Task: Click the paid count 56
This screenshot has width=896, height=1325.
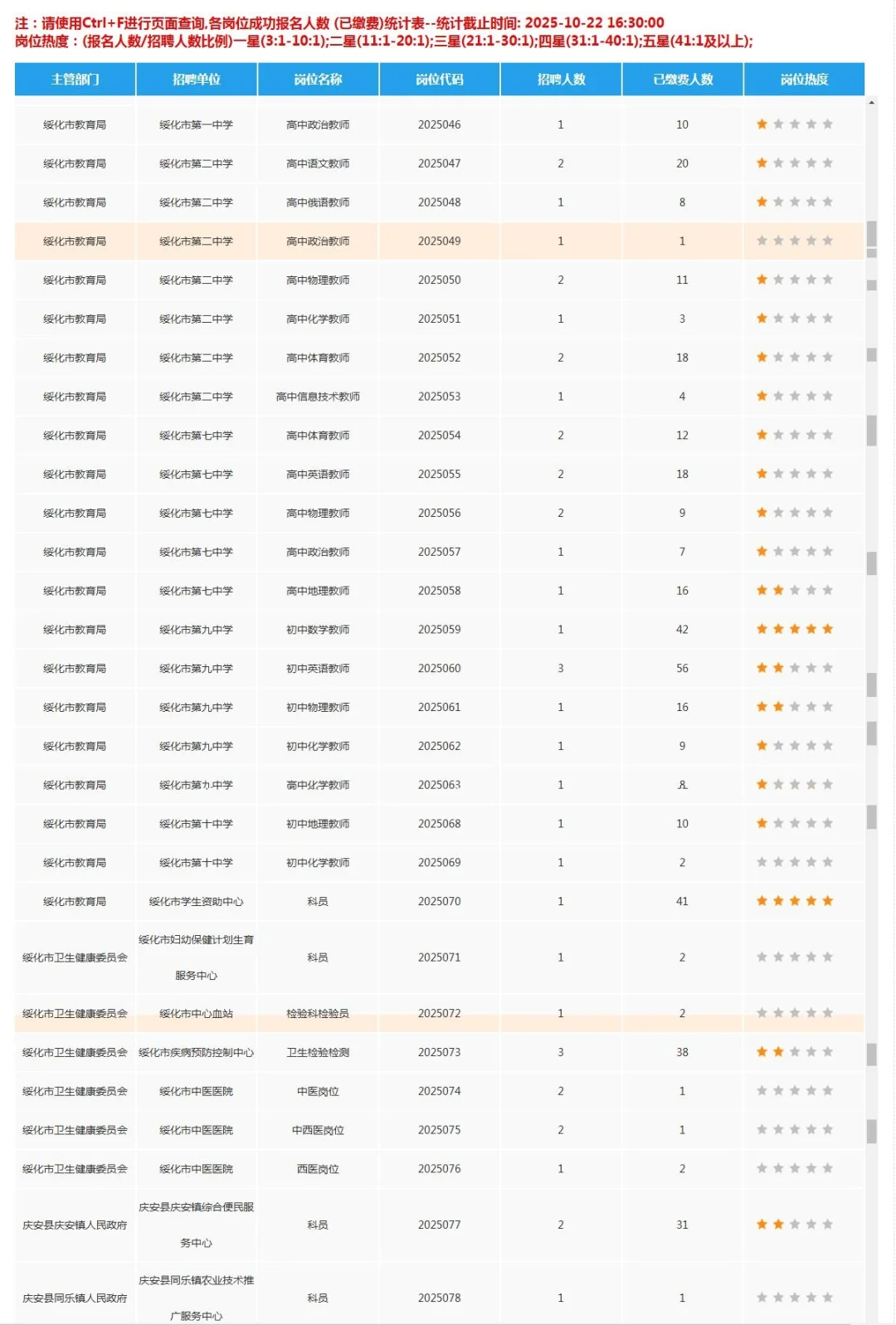Action: click(682, 668)
